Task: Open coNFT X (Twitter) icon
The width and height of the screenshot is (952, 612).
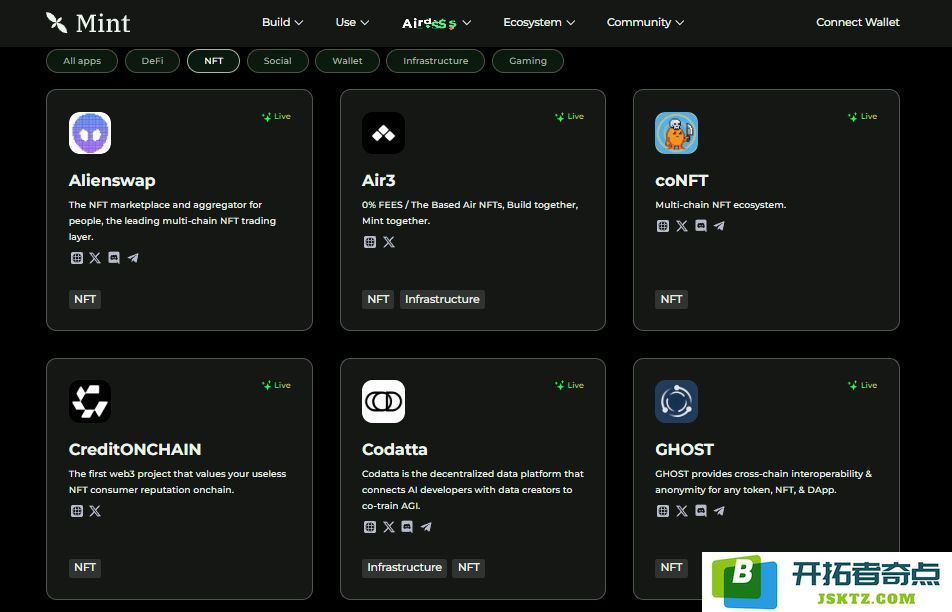Action: pos(682,226)
